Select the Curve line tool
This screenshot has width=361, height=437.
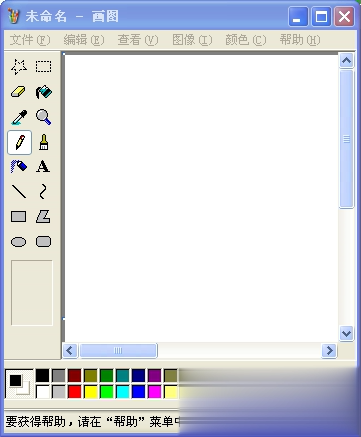(43, 192)
